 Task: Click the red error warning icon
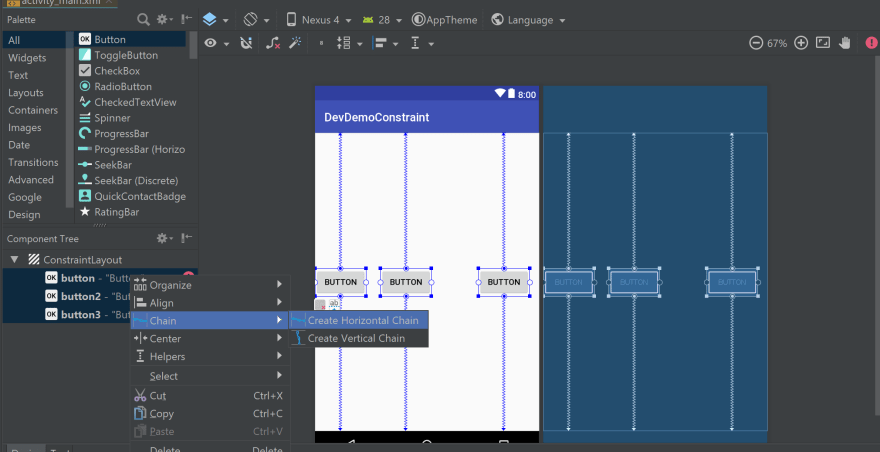[872, 43]
